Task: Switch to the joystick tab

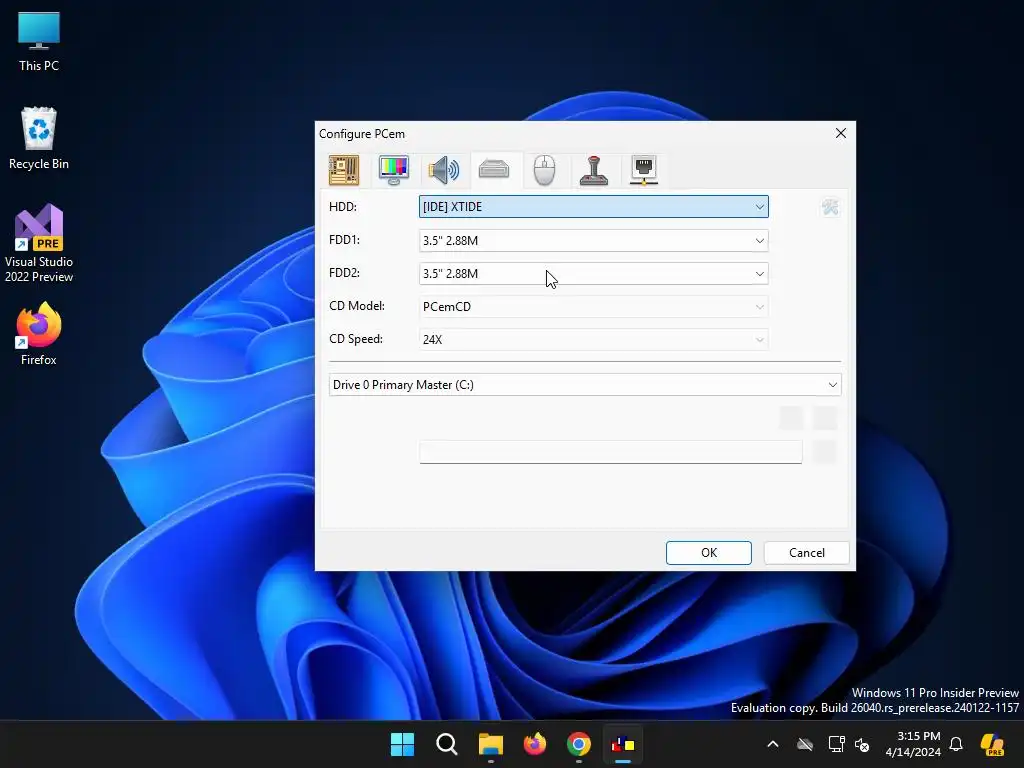Action: click(x=594, y=170)
